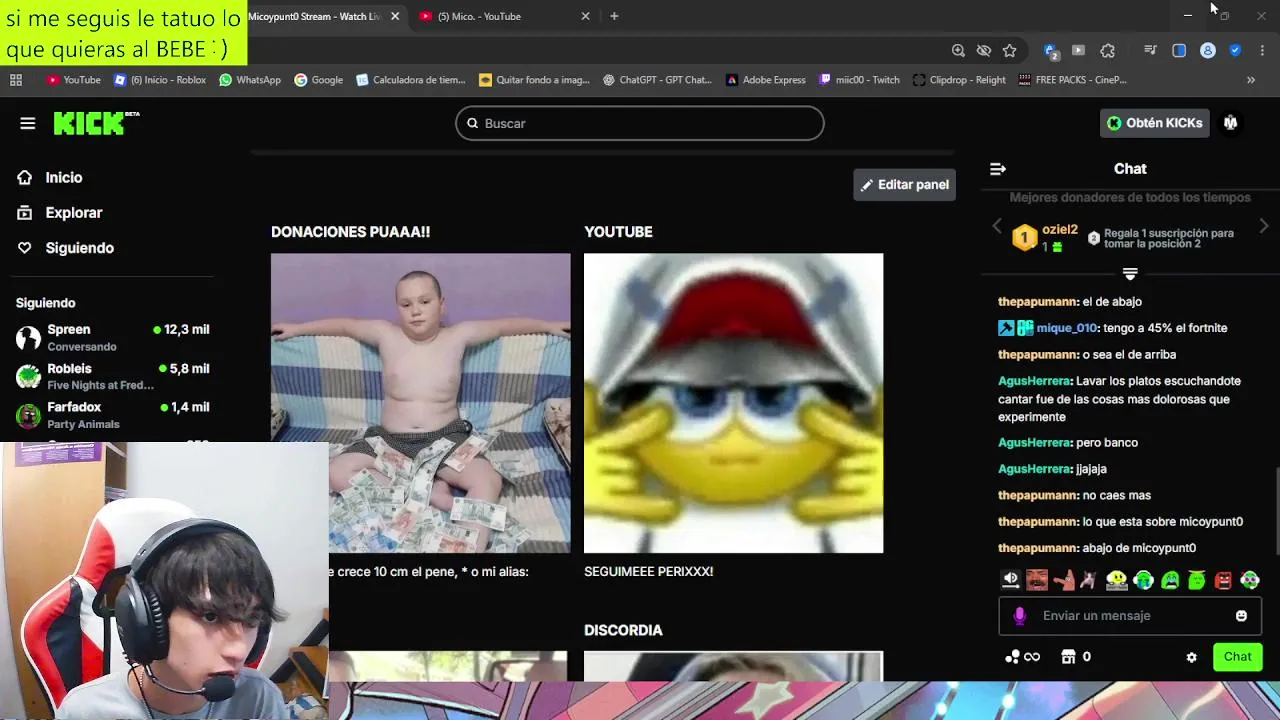Open the apps grid icon in bookmarks bar

[16, 80]
